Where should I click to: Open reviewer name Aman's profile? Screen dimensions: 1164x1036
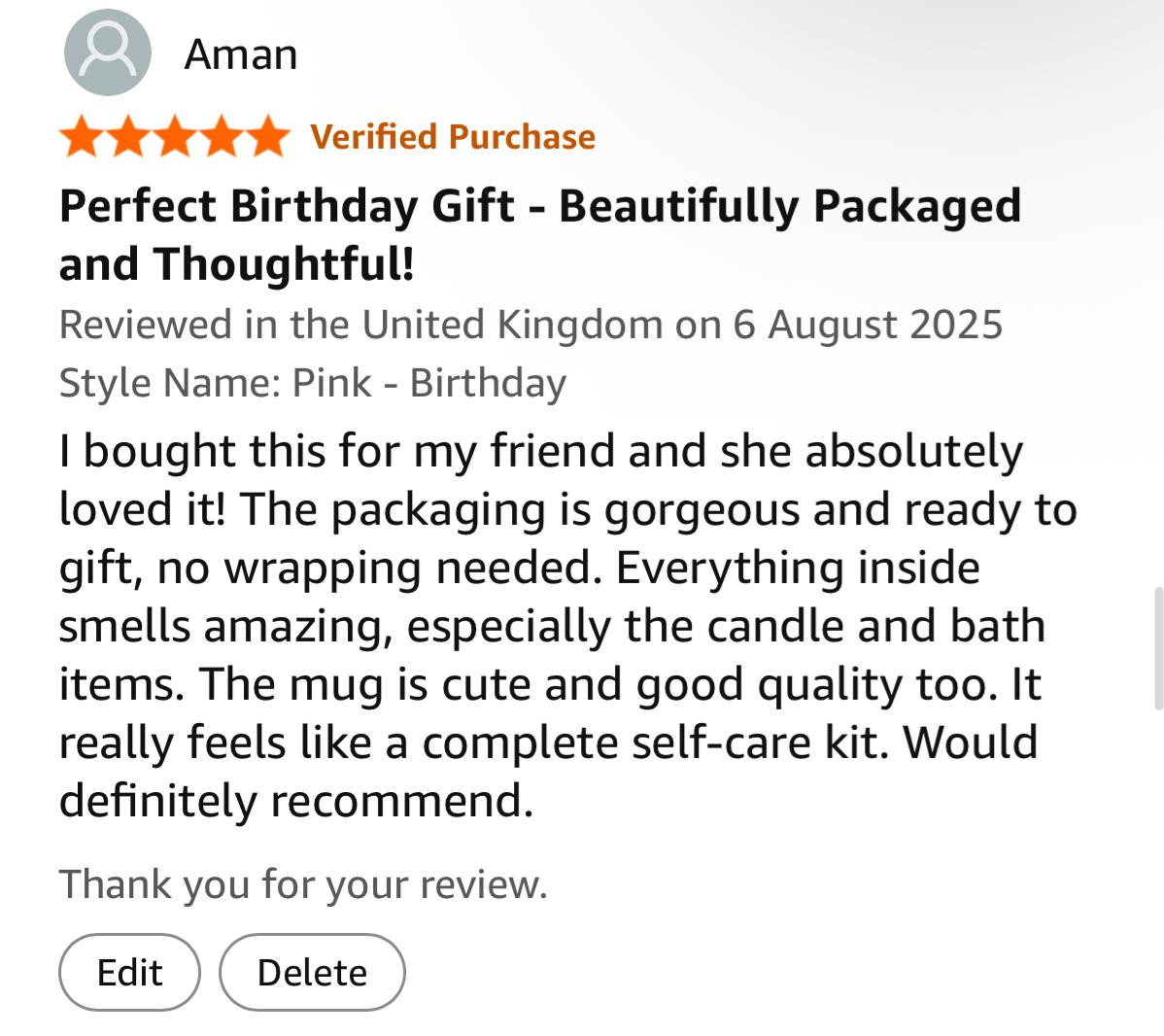[241, 53]
